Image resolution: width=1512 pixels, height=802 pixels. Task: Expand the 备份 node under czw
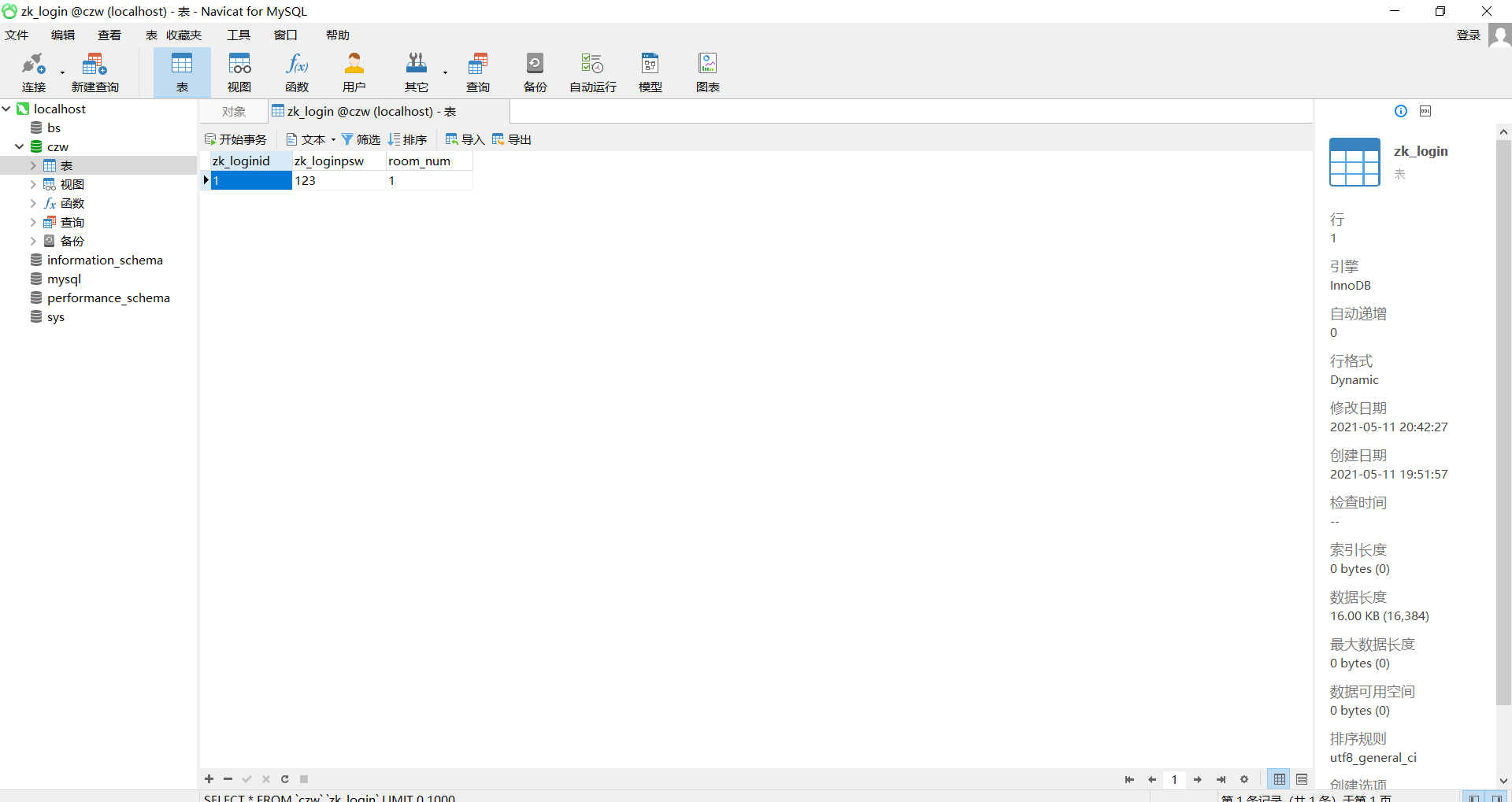[x=33, y=241]
